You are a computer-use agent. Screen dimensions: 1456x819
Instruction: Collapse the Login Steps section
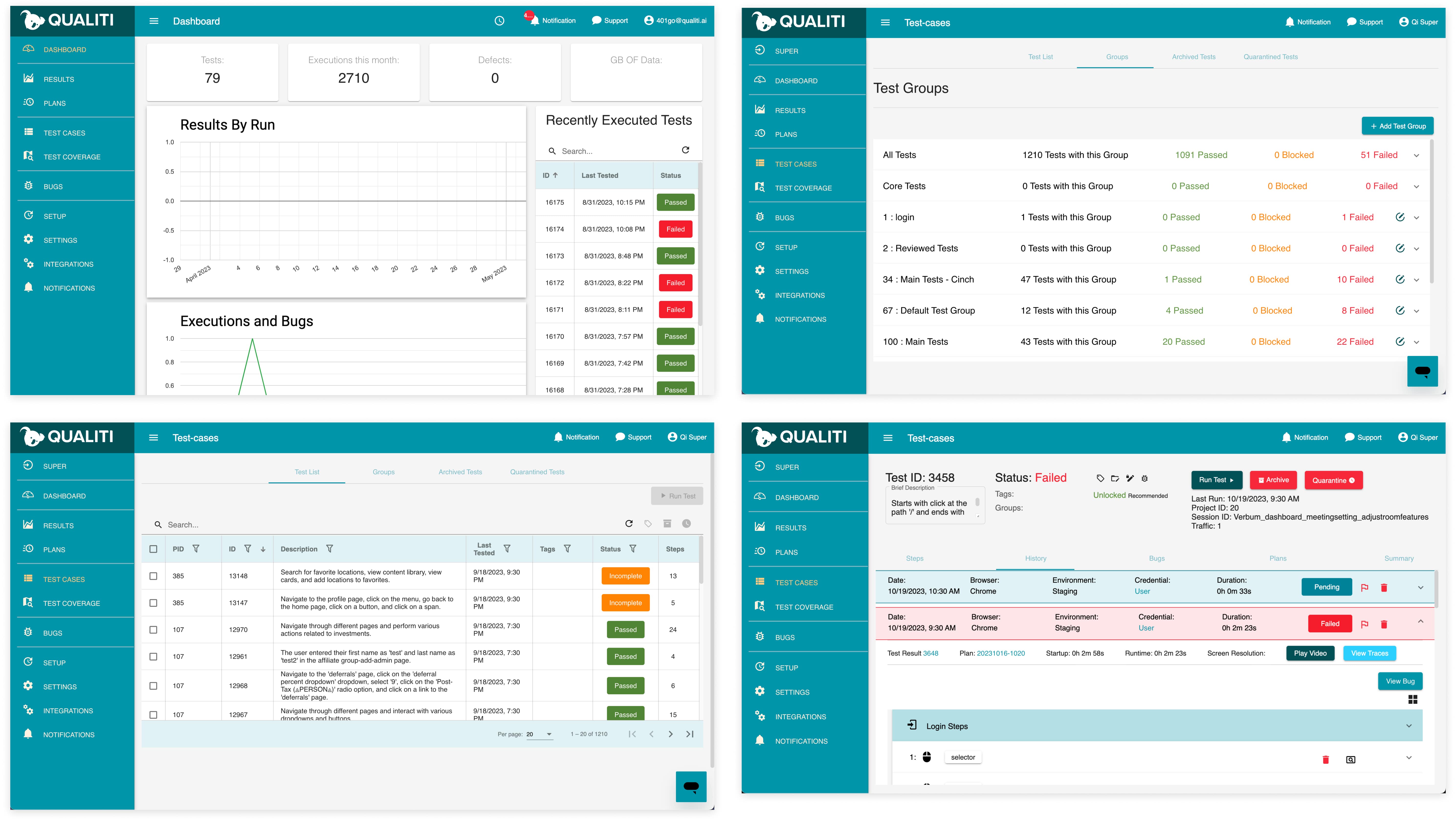(x=1409, y=726)
